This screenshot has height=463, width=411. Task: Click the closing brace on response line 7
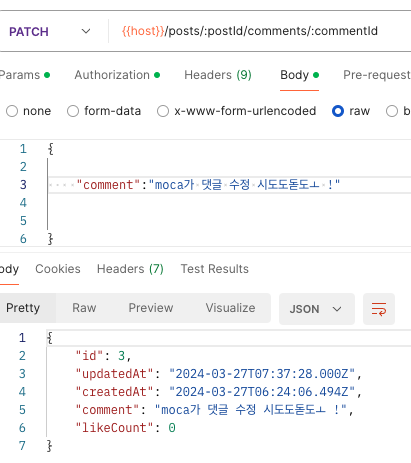pos(50,446)
